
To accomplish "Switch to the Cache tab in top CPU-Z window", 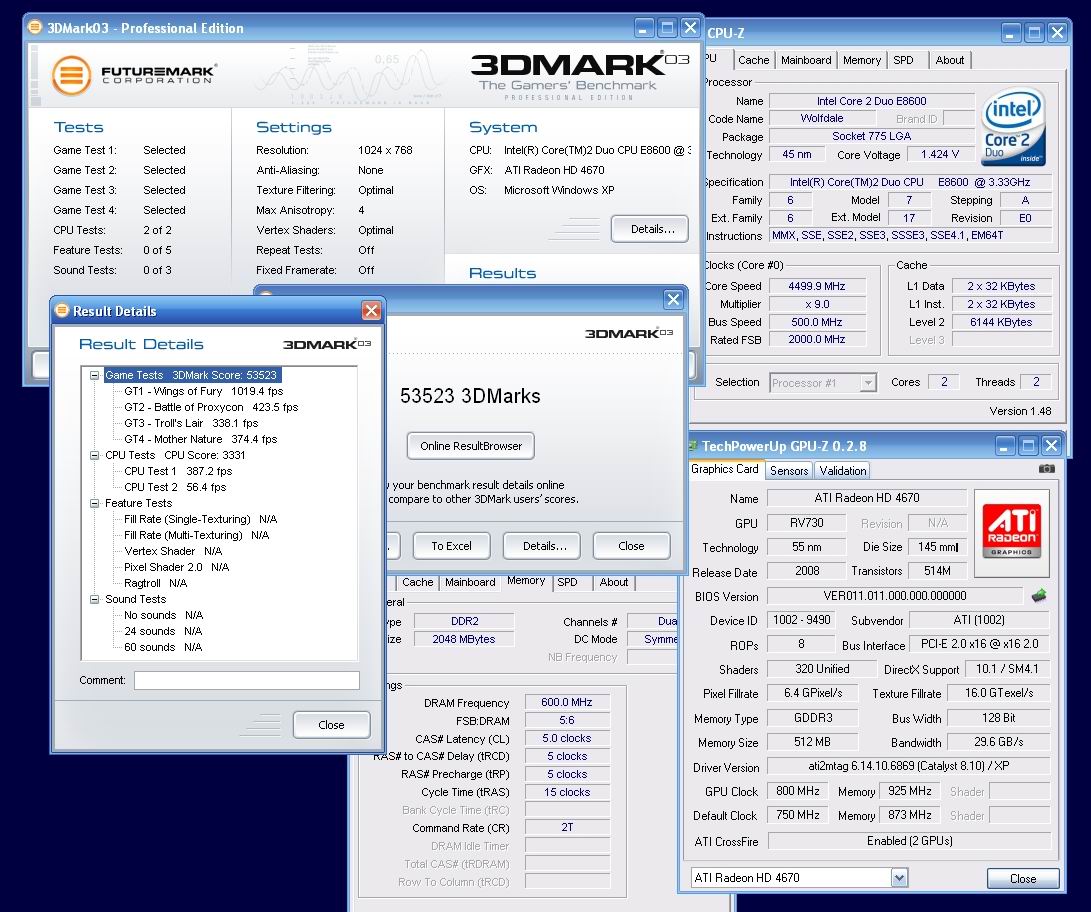I will coord(754,61).
